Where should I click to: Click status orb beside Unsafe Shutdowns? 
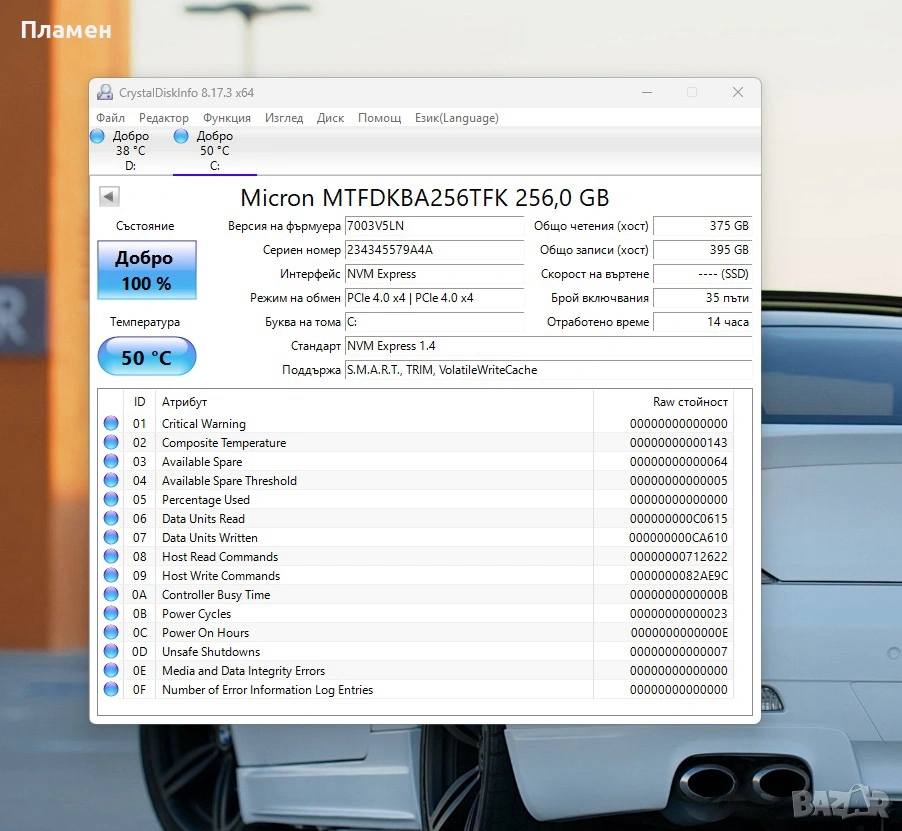(111, 652)
